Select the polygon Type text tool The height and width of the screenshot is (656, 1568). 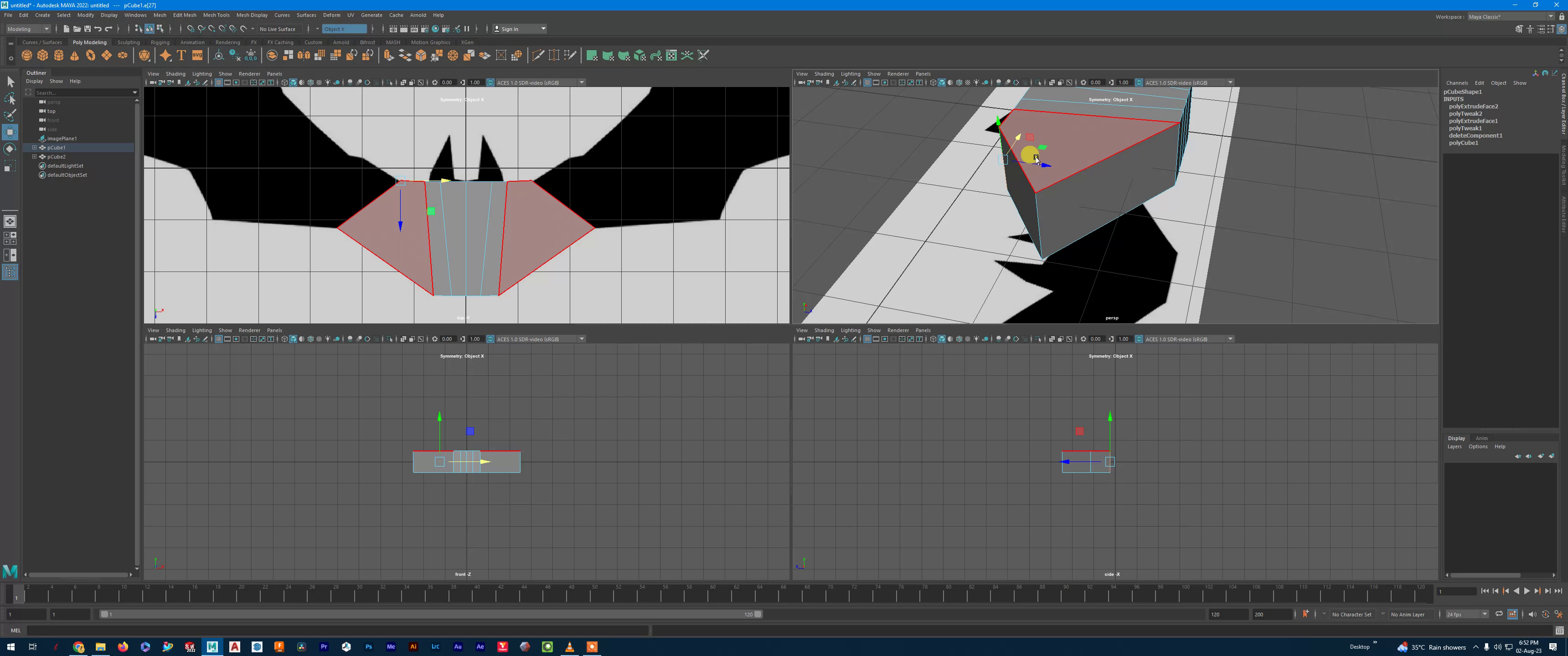click(x=181, y=56)
